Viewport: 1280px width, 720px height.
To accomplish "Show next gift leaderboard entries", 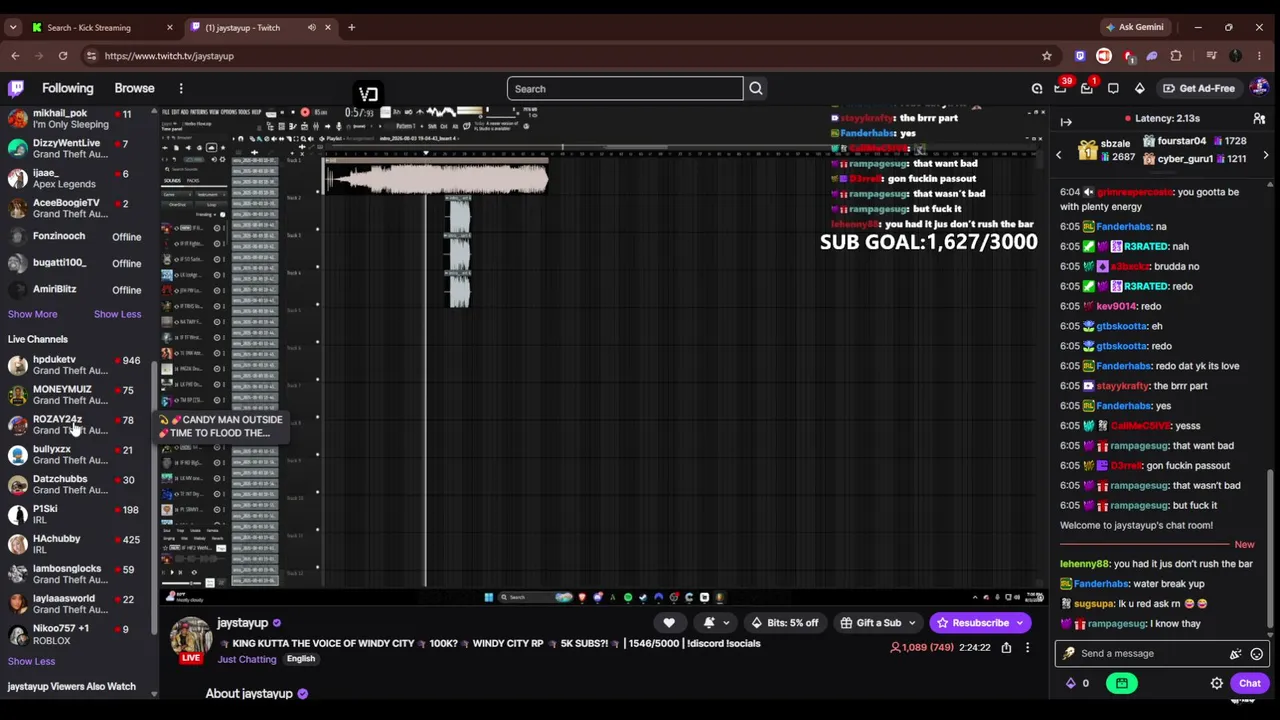I will point(1265,155).
